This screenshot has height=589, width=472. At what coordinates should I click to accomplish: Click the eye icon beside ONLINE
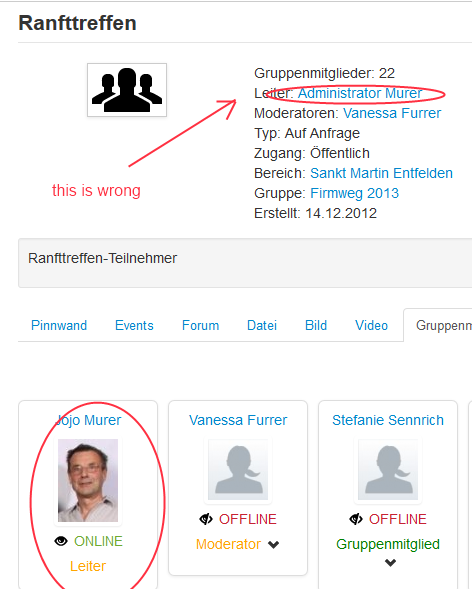click(x=61, y=541)
